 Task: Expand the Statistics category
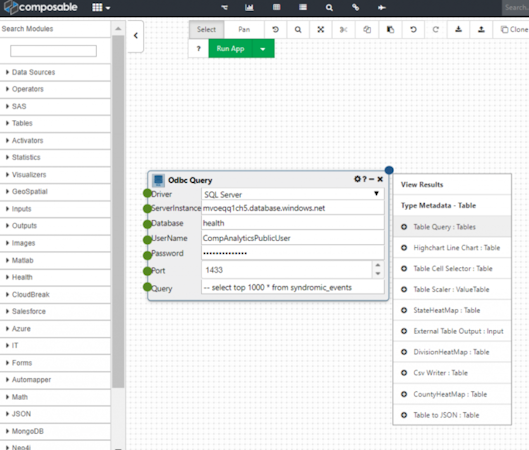click(55, 157)
